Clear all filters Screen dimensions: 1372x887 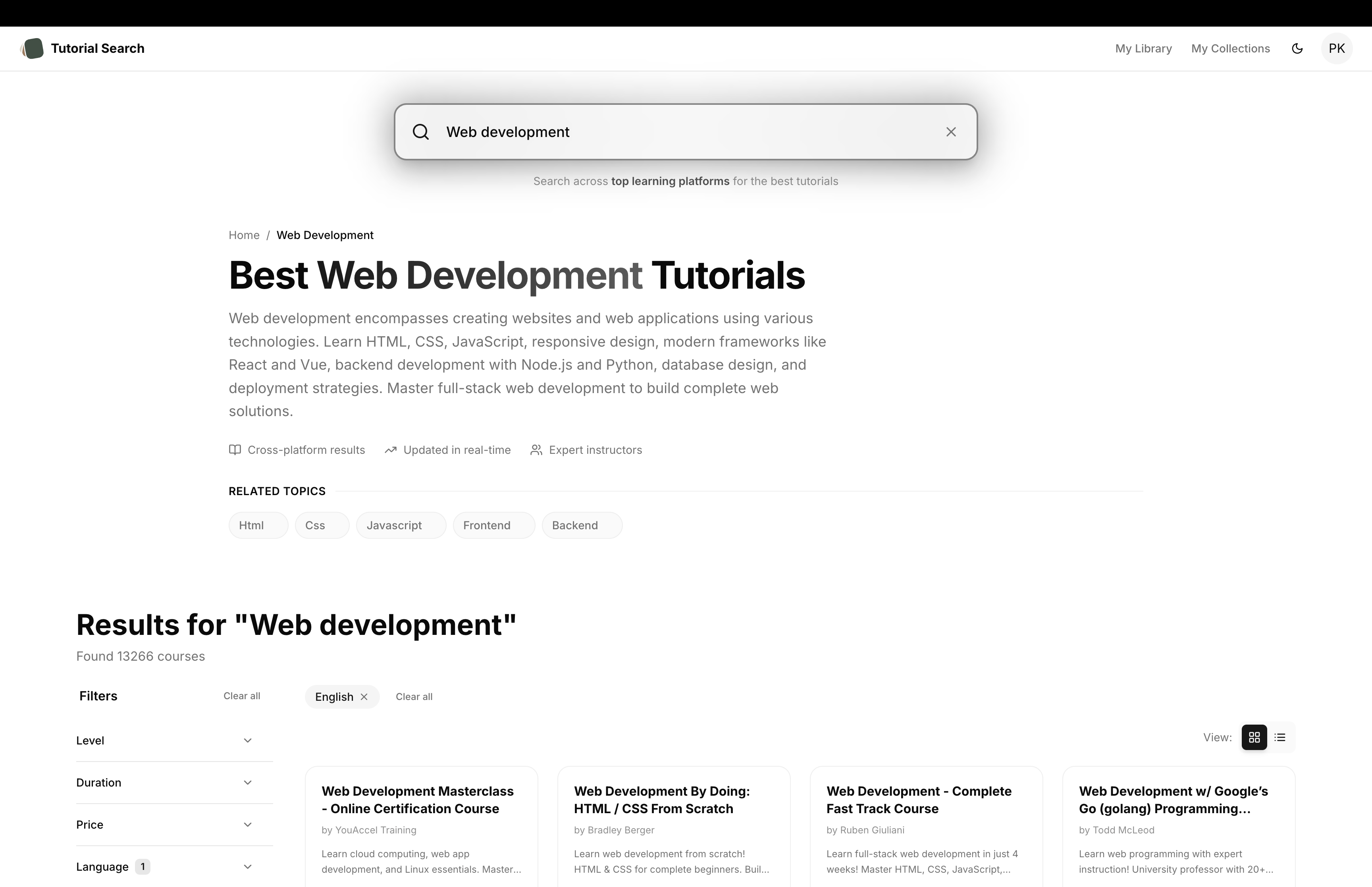(241, 696)
